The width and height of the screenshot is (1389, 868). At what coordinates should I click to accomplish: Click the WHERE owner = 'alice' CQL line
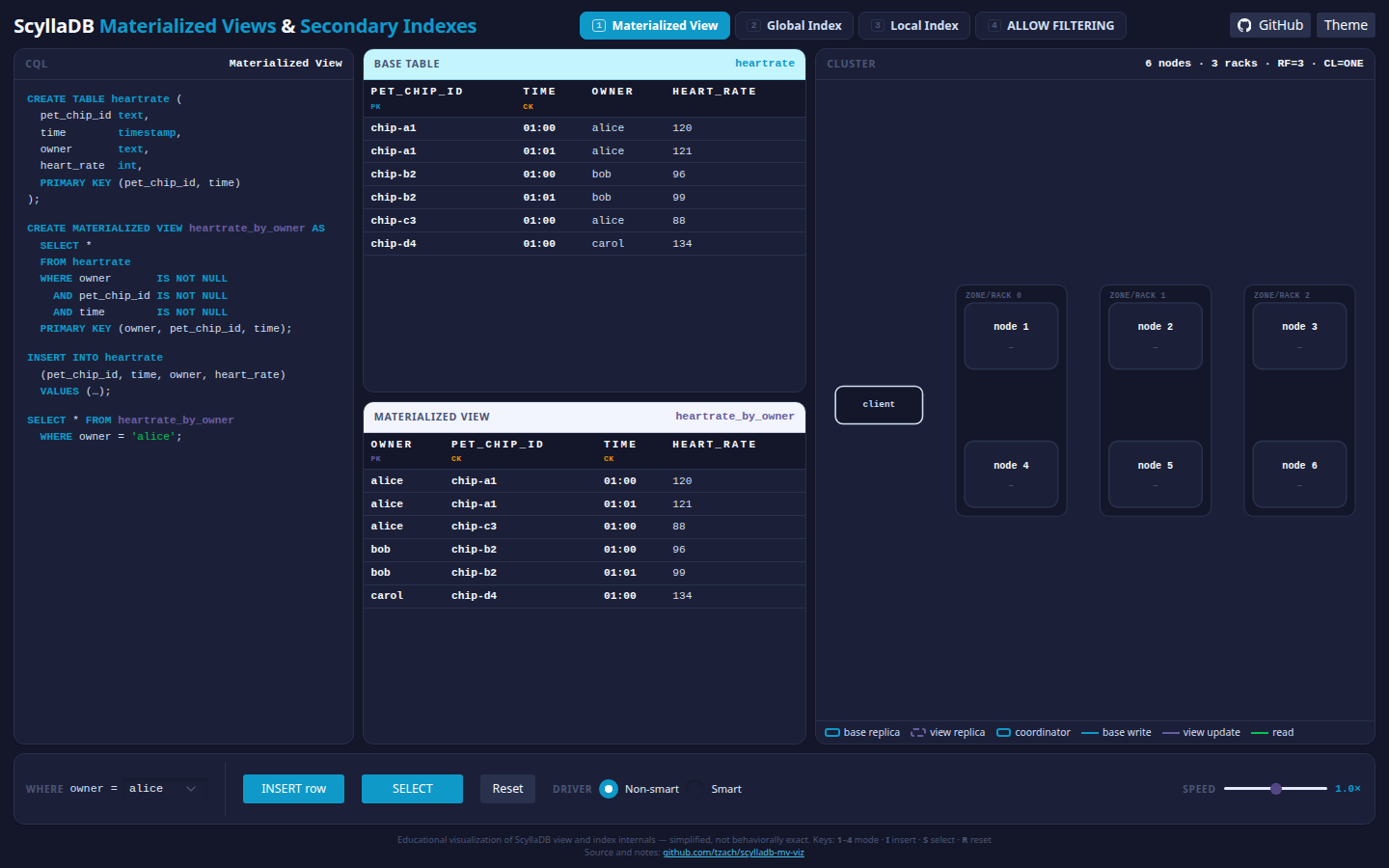[x=111, y=437]
